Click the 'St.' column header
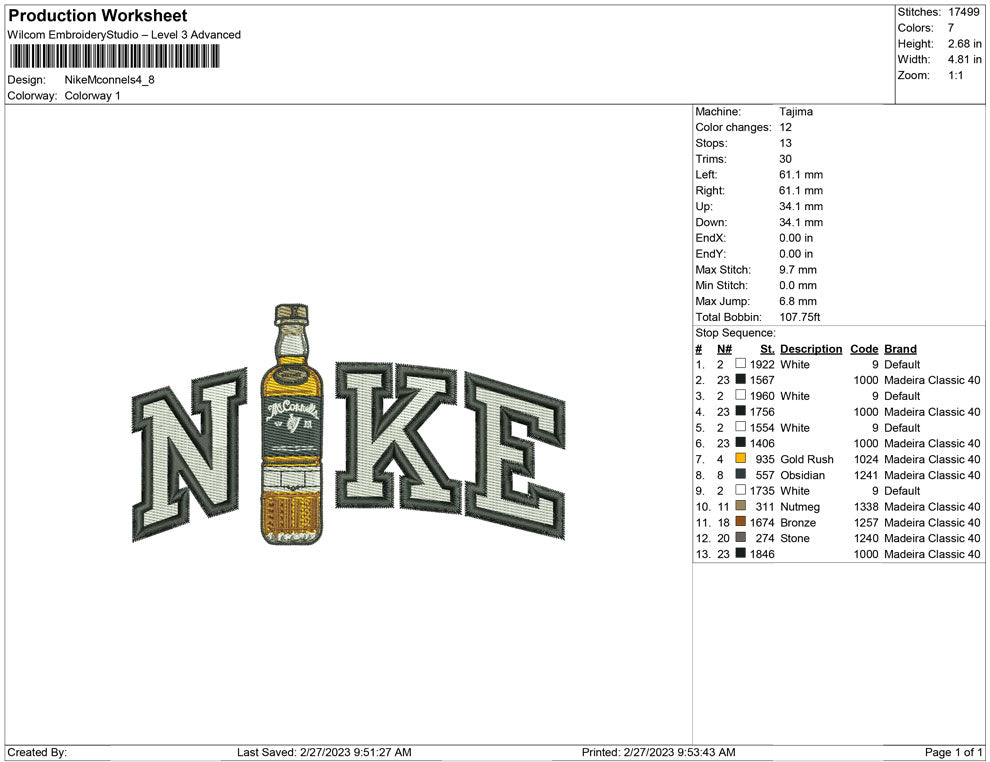This screenshot has width=990, height=762. (x=767, y=348)
